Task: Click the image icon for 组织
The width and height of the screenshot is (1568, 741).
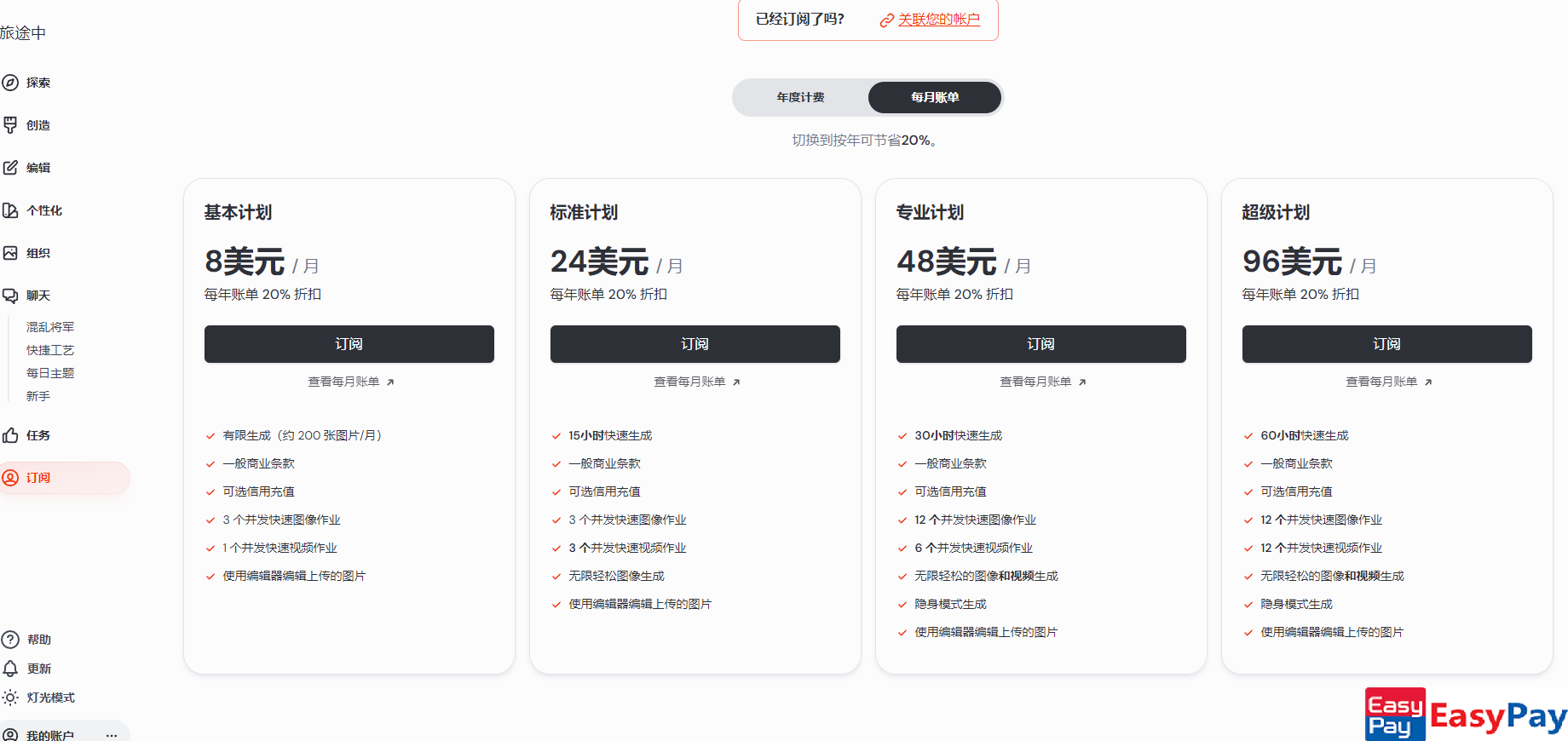Action: [x=10, y=253]
